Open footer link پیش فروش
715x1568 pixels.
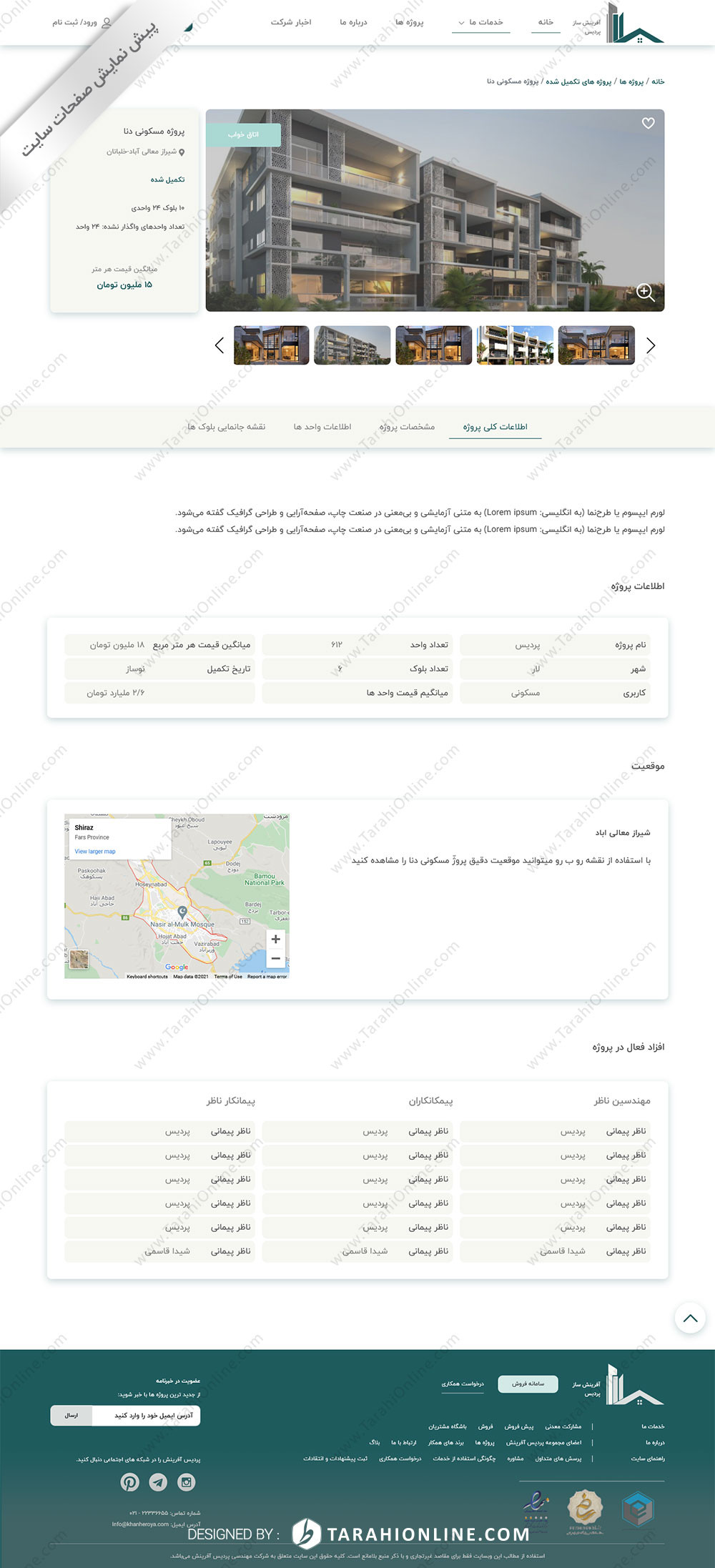(x=519, y=1426)
